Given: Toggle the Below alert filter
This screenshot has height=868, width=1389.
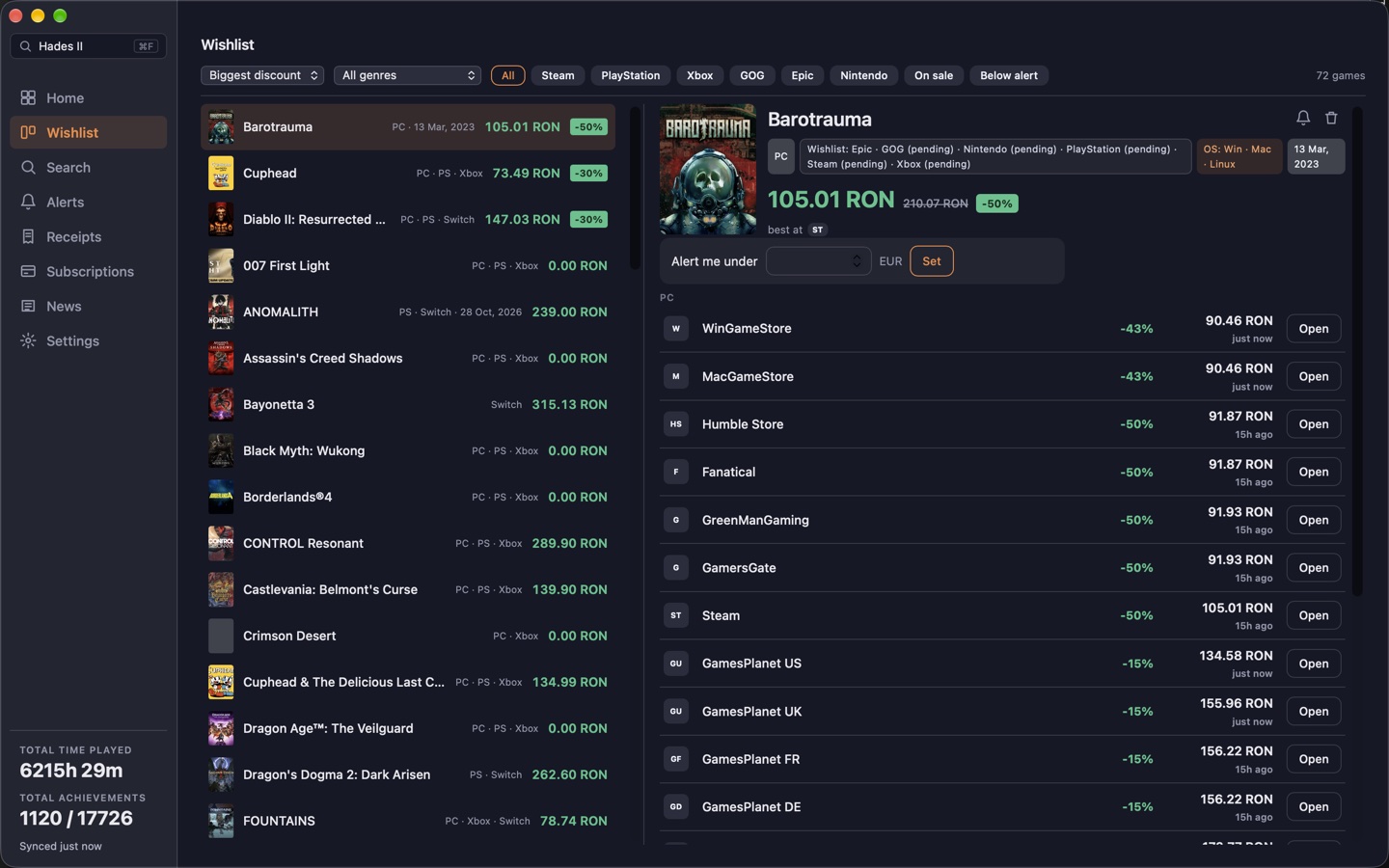Looking at the screenshot, I should pyautogui.click(x=1009, y=75).
